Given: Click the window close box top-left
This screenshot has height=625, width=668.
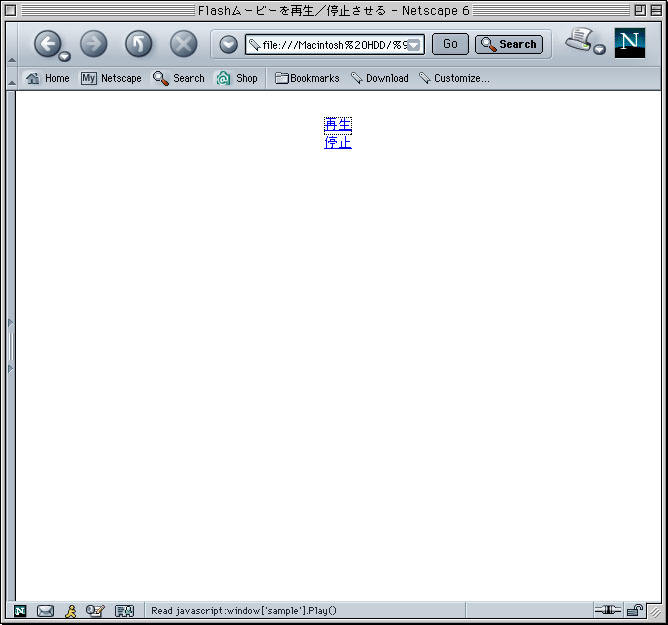Looking at the screenshot, I should [x=11, y=10].
